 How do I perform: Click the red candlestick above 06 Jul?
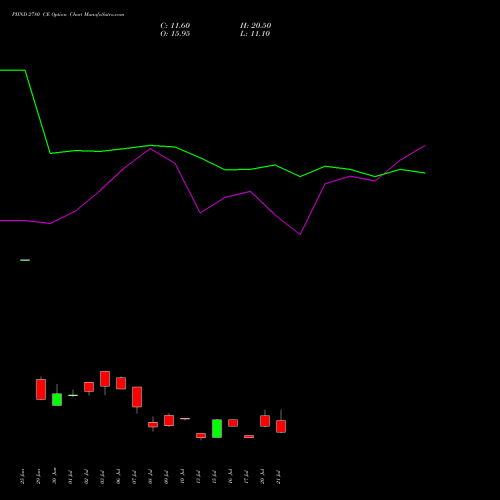click(x=121, y=383)
